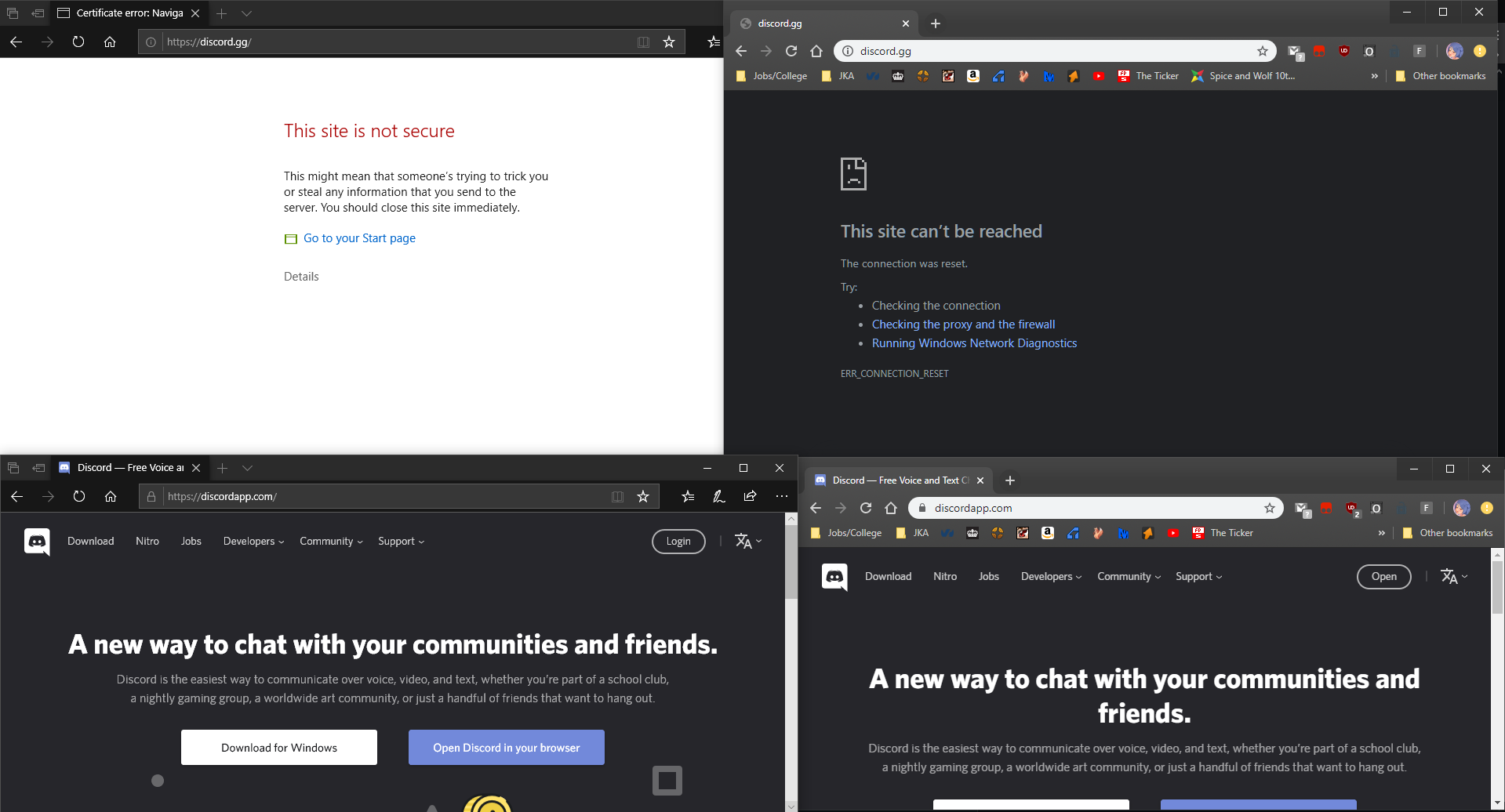The width and height of the screenshot is (1505, 812).
Task: Select the 'Discord — Free Voice and Text' Chrome tab
Action: pos(900,480)
